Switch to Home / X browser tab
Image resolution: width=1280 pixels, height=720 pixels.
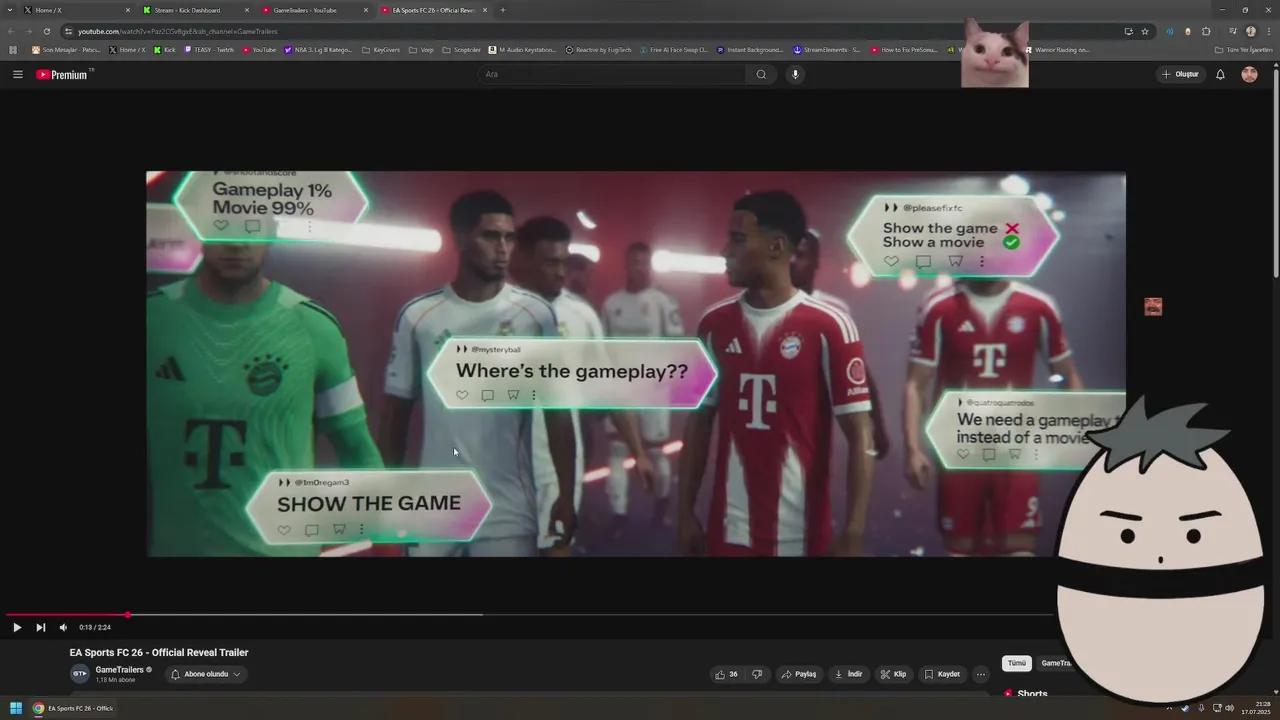click(x=75, y=10)
